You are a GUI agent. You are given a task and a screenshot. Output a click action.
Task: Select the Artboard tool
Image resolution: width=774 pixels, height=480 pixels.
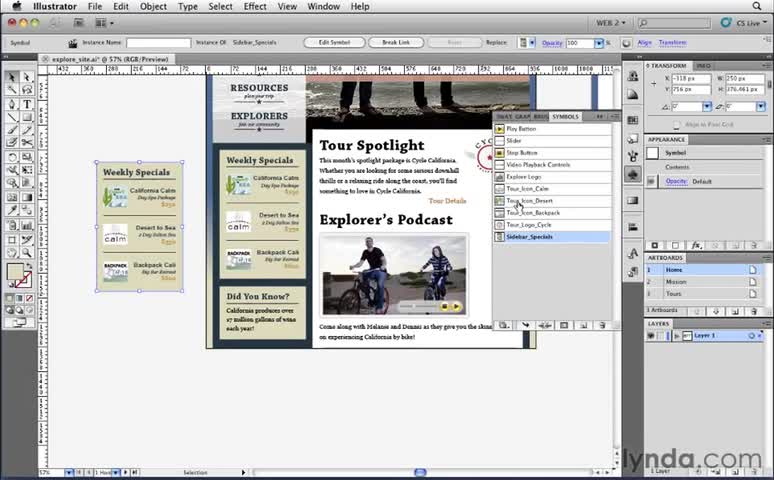[12, 240]
